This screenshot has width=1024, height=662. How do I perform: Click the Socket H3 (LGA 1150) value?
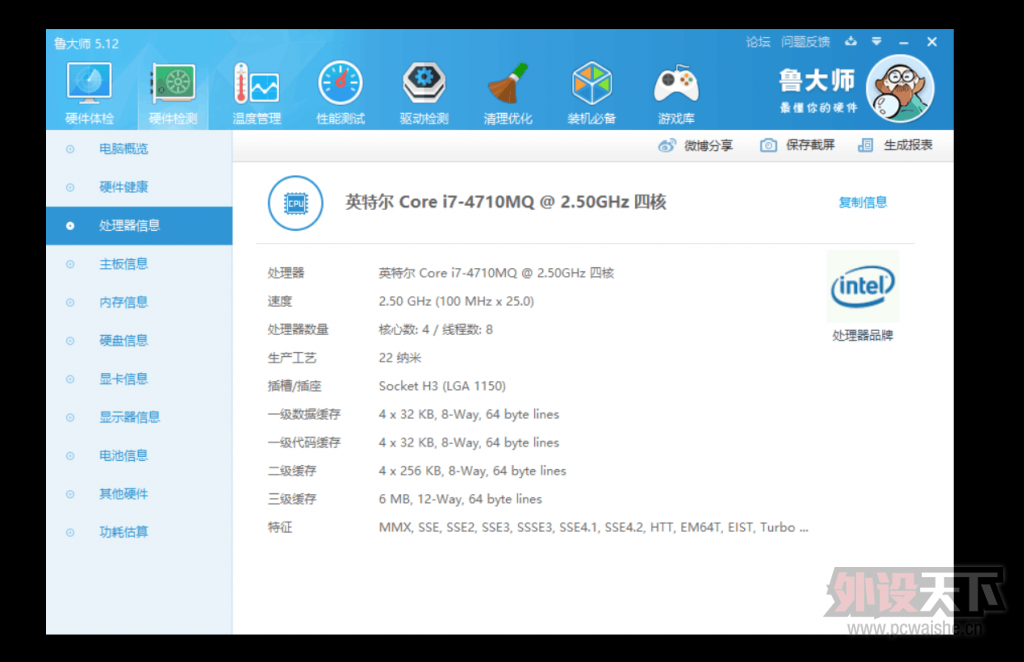click(x=442, y=386)
